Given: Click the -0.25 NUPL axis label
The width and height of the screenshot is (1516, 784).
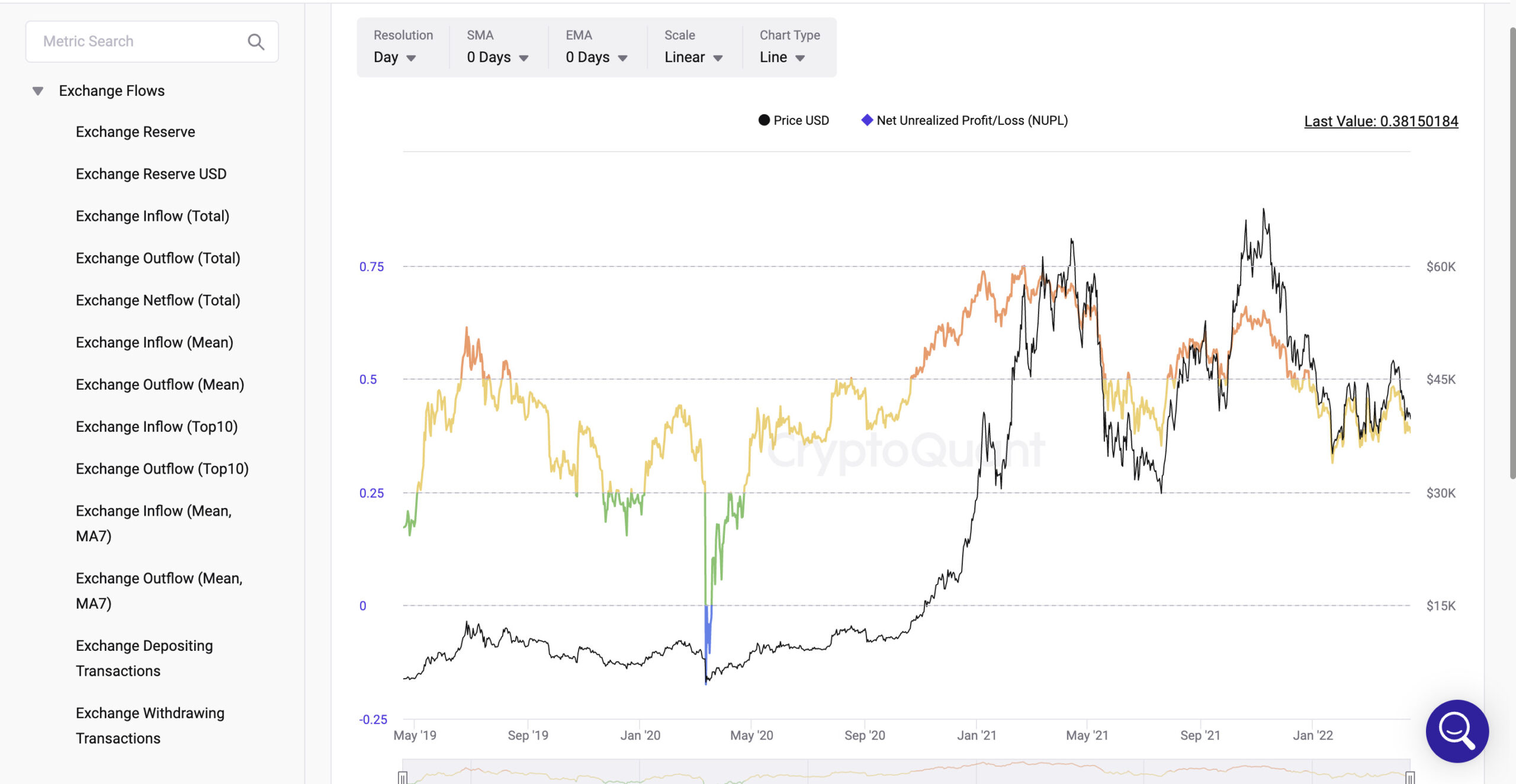Looking at the screenshot, I should point(373,719).
